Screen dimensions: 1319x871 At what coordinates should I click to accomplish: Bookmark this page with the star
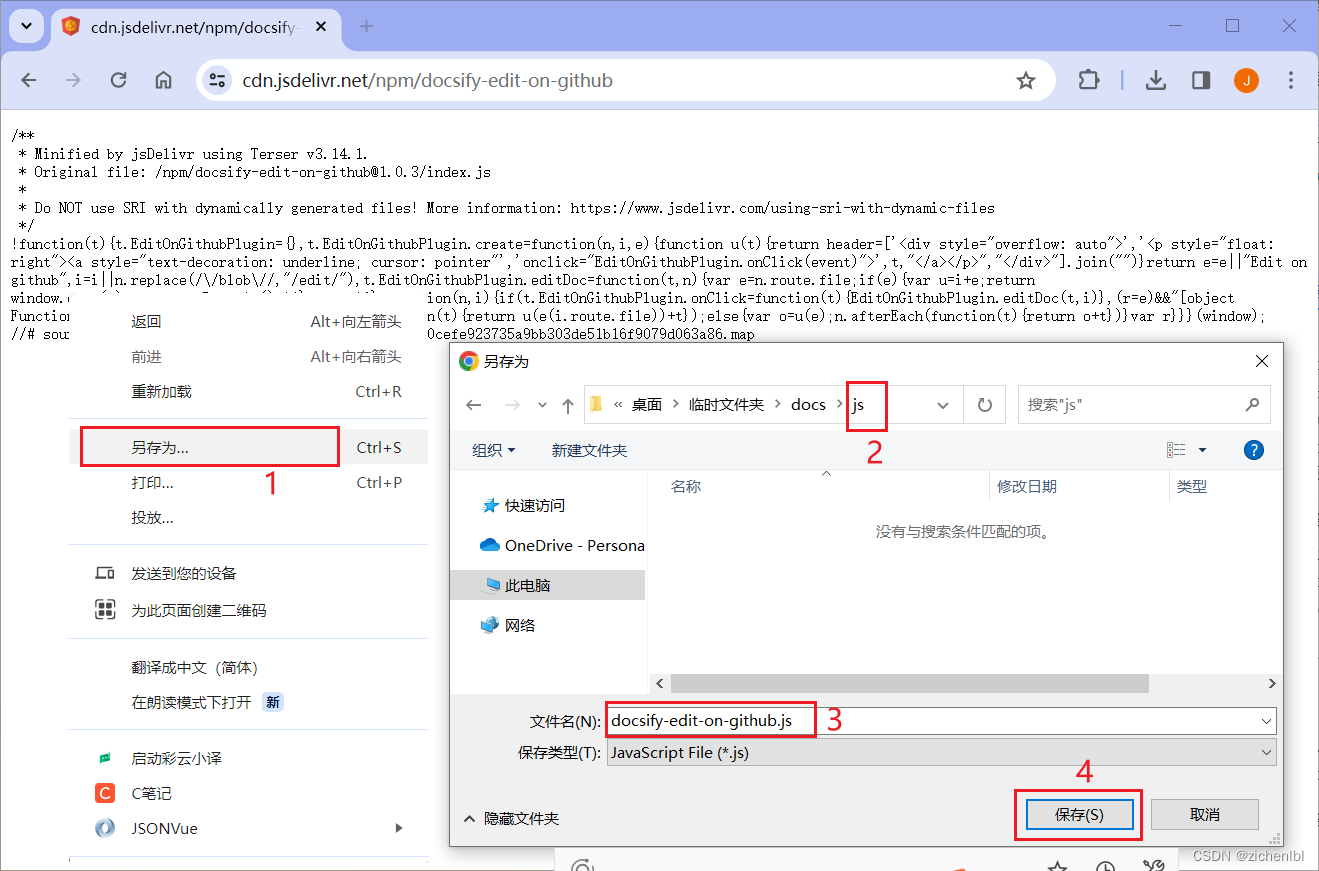coord(1025,81)
